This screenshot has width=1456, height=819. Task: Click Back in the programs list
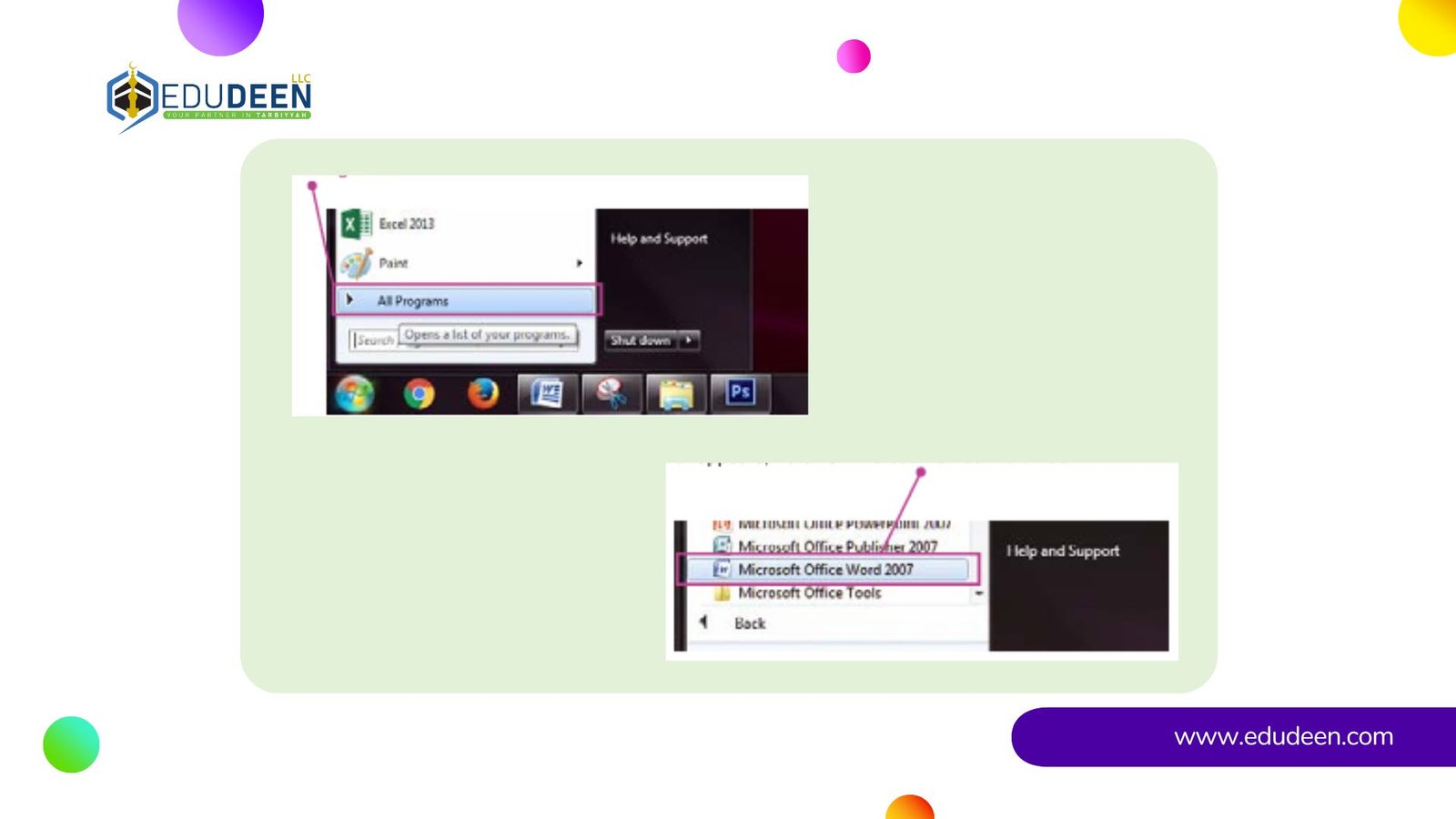[749, 623]
